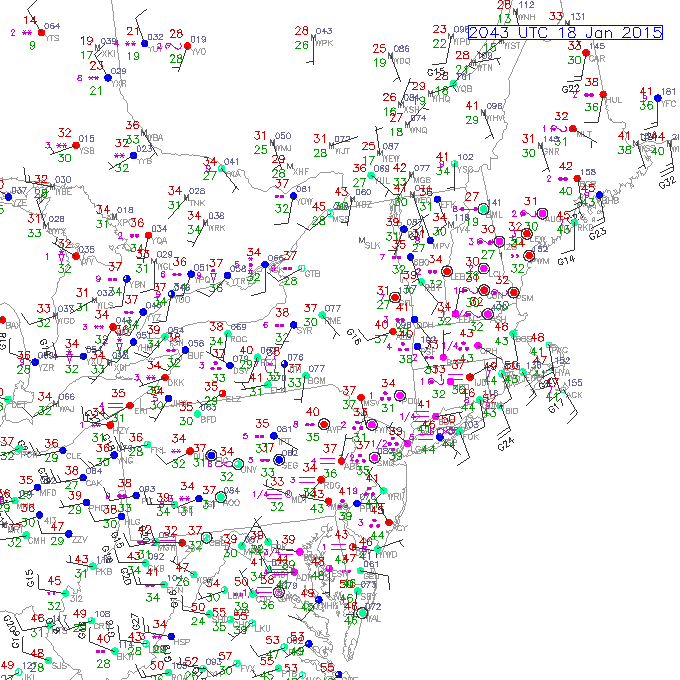Image resolution: width=680 pixels, height=680 pixels.
Task: Click the BGM station label
Action: pos(317,381)
